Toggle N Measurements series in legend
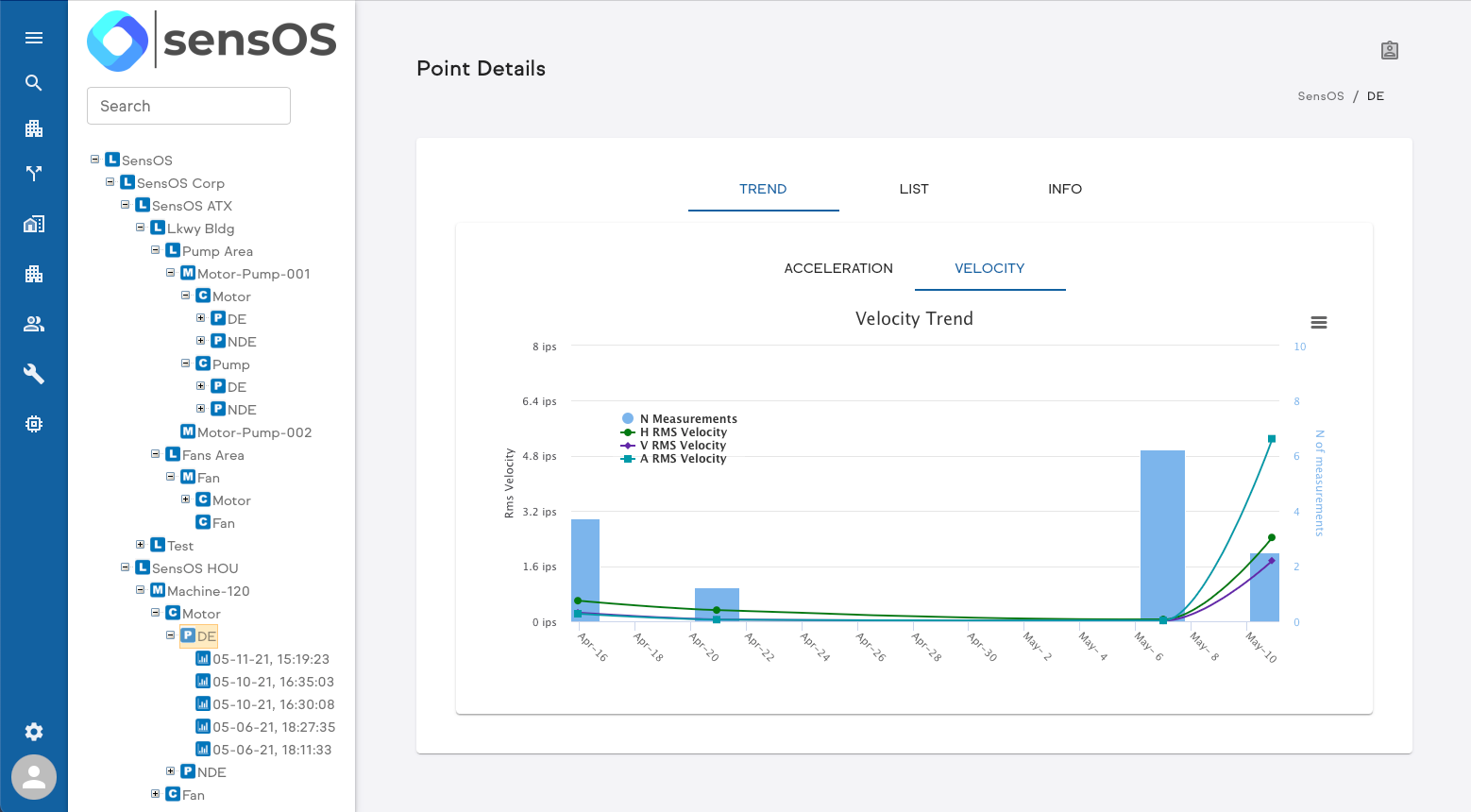The image size is (1471, 812). 680,419
